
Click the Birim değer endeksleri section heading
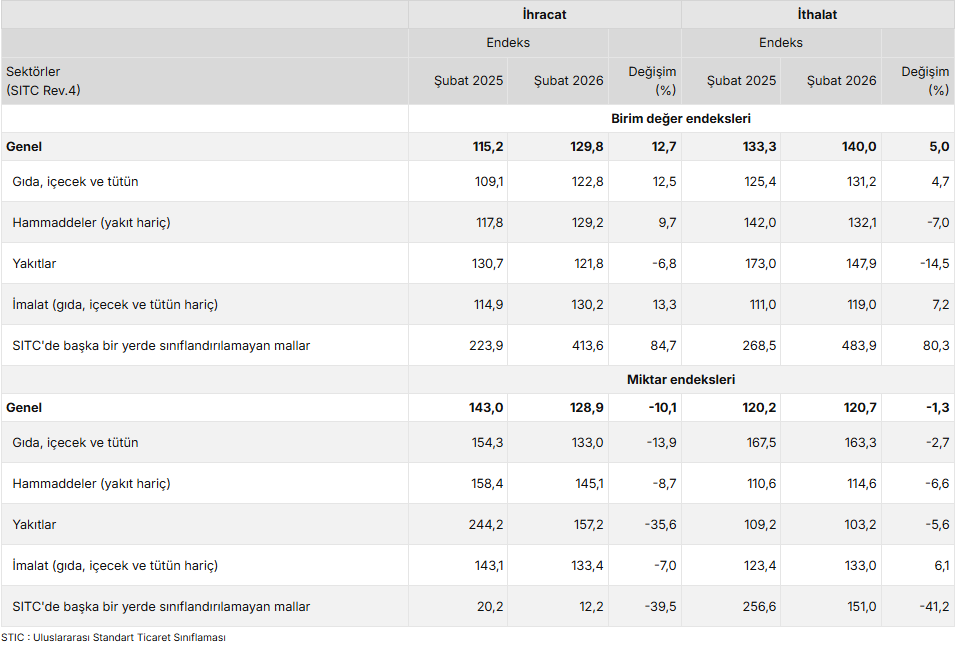point(681,119)
